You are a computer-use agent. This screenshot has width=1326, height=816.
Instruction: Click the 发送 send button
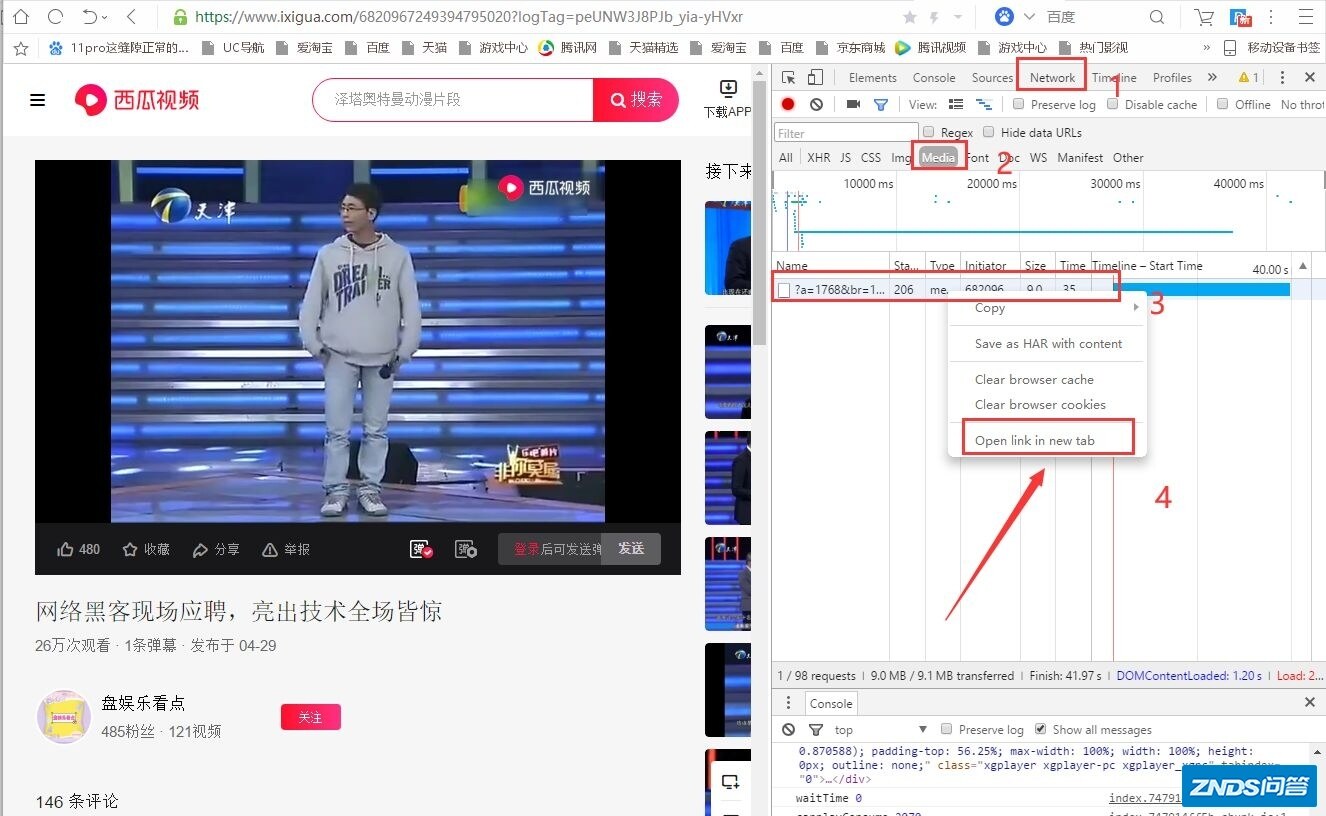coord(631,549)
